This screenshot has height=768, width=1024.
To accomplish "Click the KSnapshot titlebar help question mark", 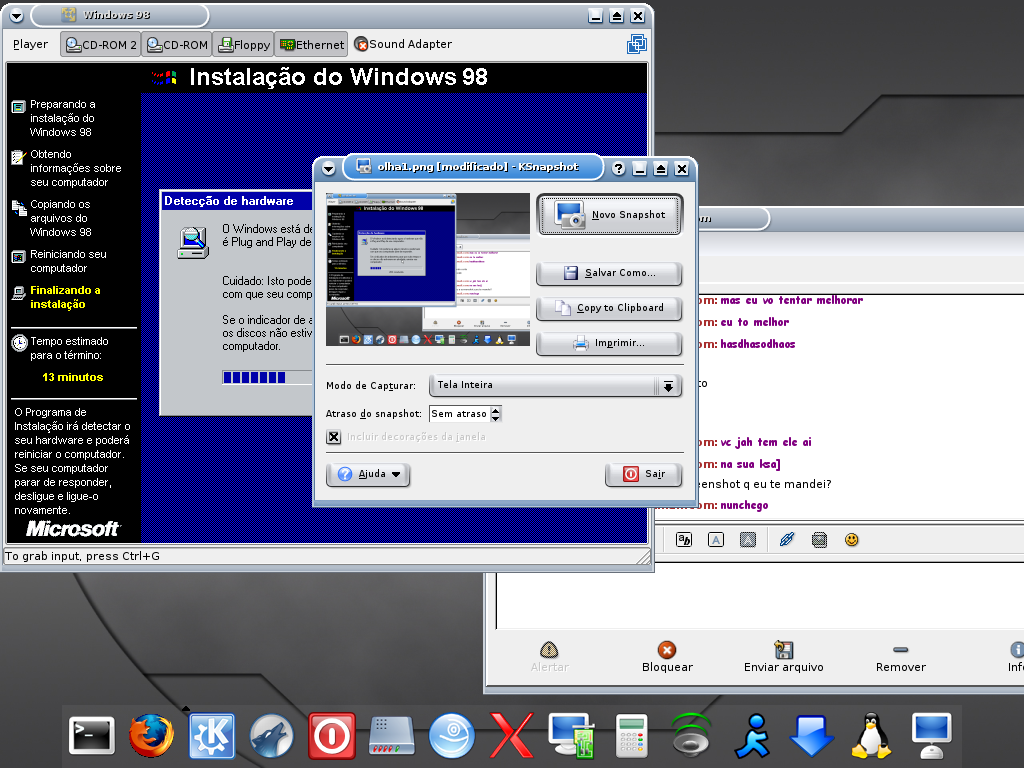I will click(x=618, y=168).
